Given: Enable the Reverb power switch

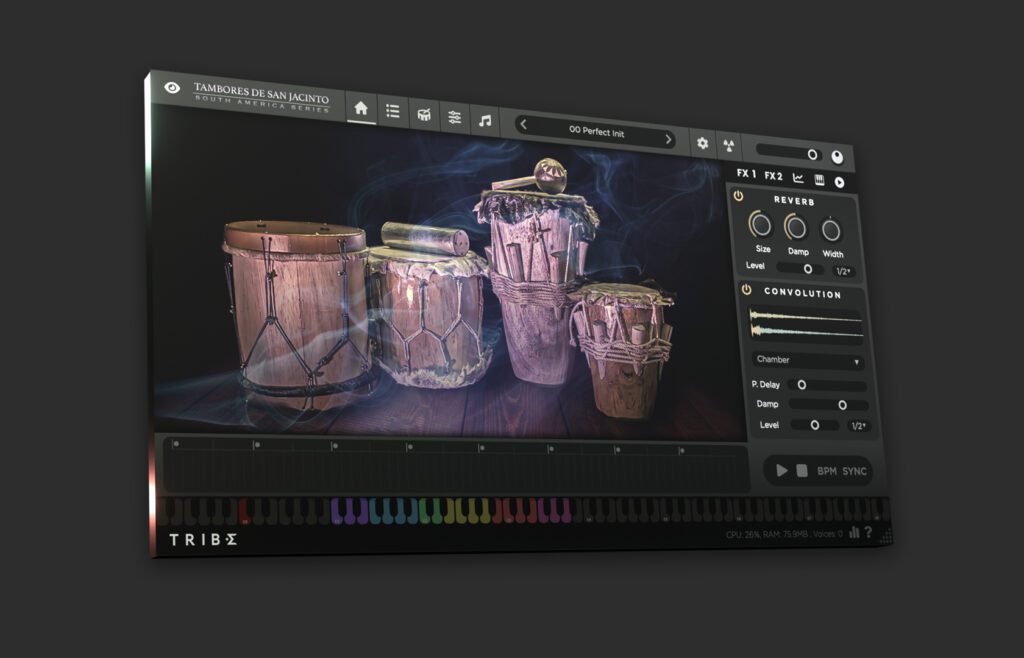Looking at the screenshot, I should pyautogui.click(x=738, y=197).
